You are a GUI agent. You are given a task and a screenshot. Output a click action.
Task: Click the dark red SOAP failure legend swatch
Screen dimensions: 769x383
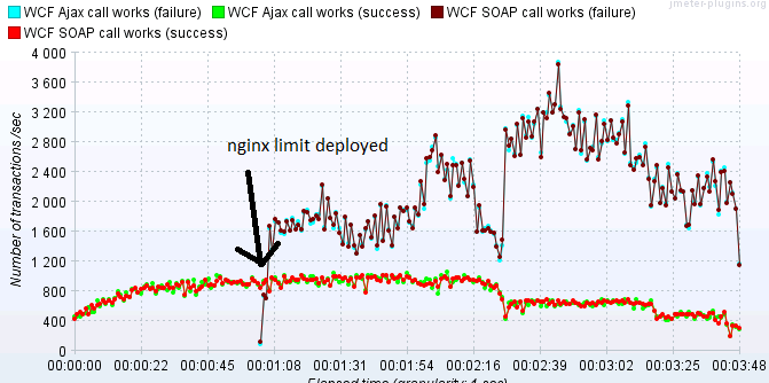click(437, 13)
